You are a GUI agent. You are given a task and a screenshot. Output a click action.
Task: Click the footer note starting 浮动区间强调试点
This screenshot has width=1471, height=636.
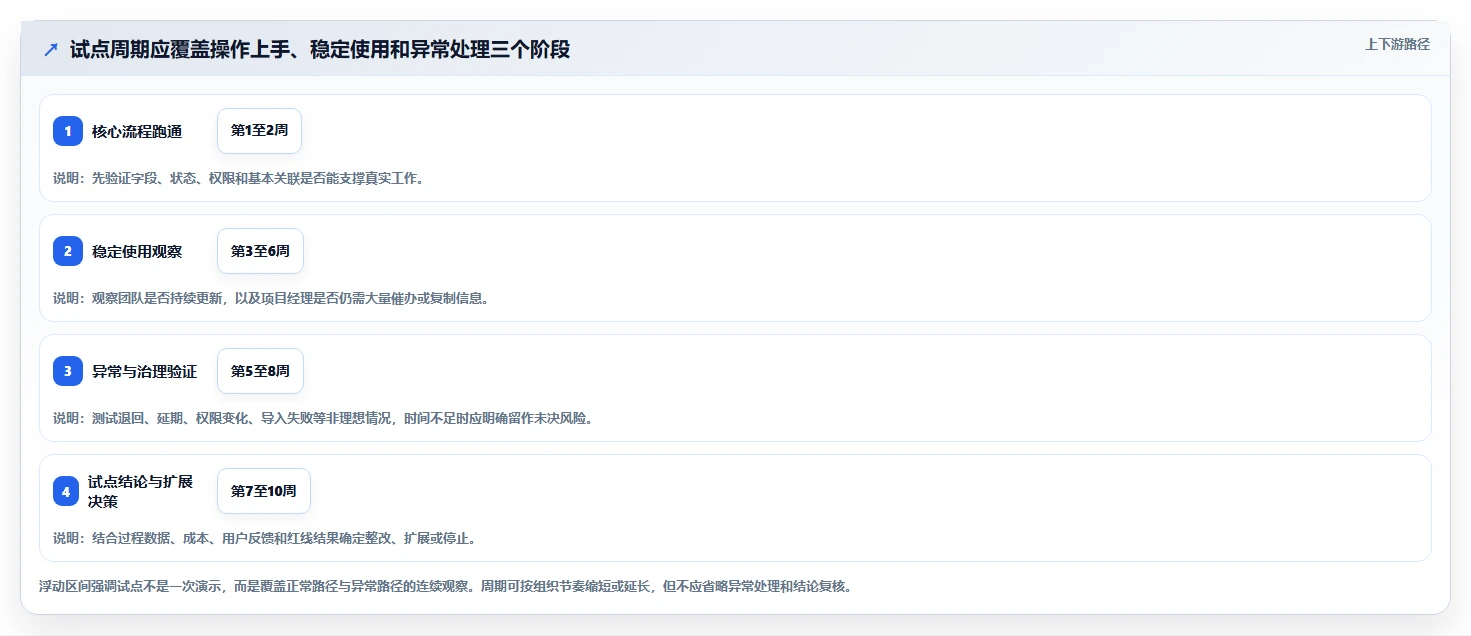coord(445,586)
